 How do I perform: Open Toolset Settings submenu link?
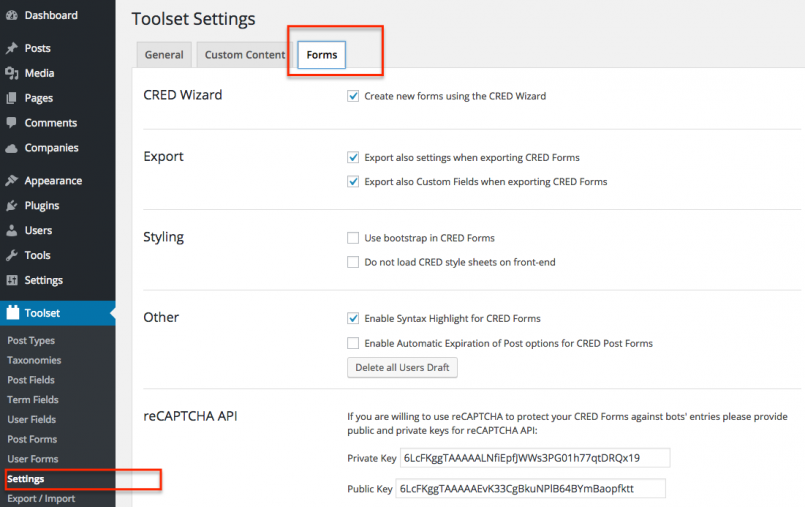tap(26, 479)
